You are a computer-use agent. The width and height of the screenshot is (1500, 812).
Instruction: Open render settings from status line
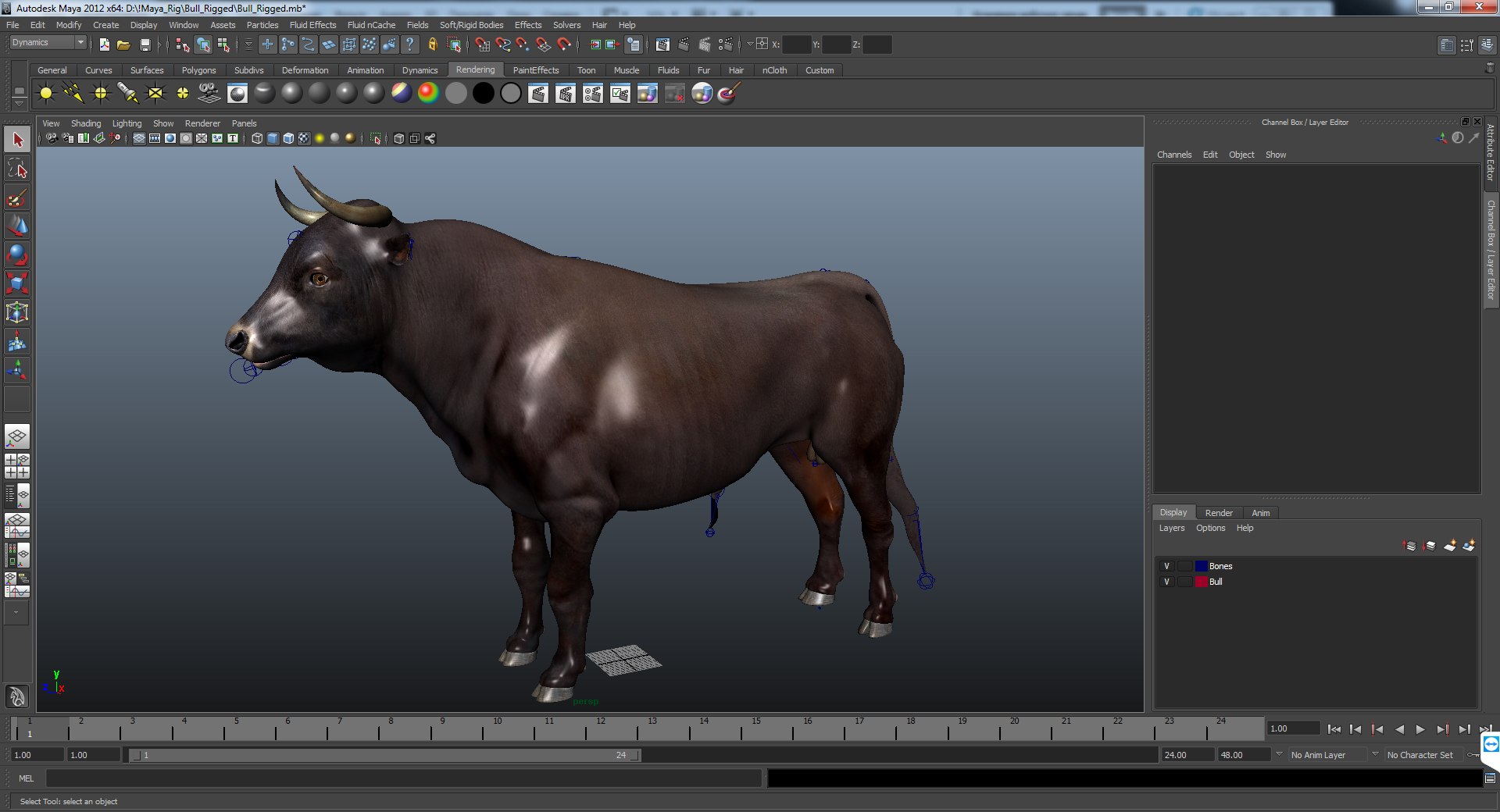point(725,45)
